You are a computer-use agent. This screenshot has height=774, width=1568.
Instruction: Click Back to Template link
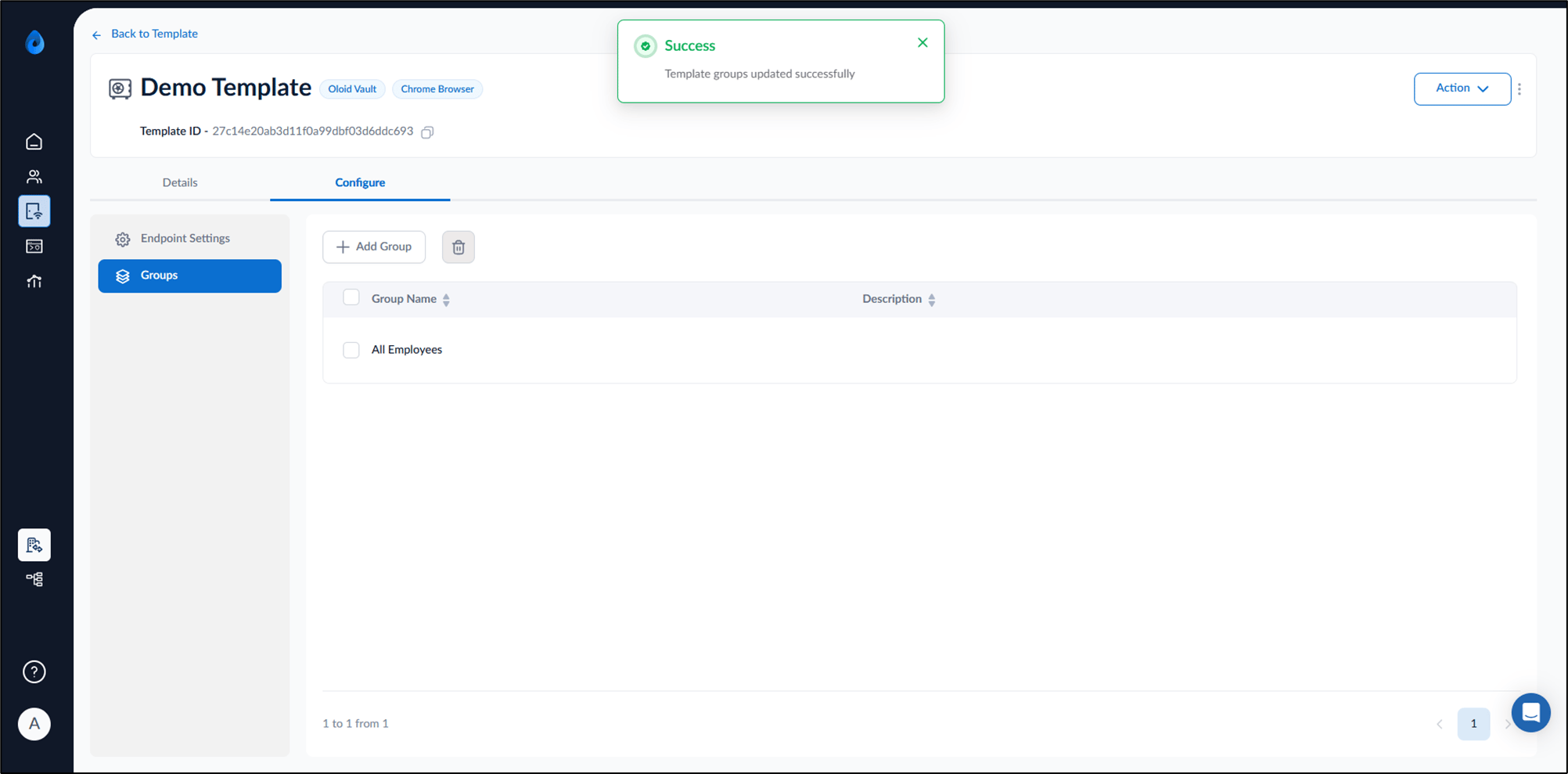[145, 34]
